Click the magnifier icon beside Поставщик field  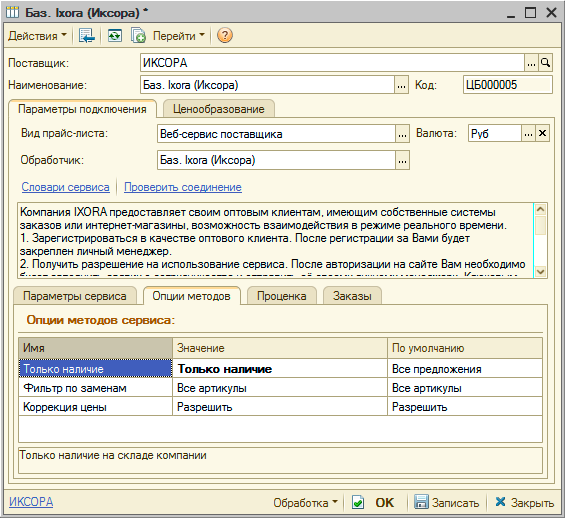pos(546,63)
